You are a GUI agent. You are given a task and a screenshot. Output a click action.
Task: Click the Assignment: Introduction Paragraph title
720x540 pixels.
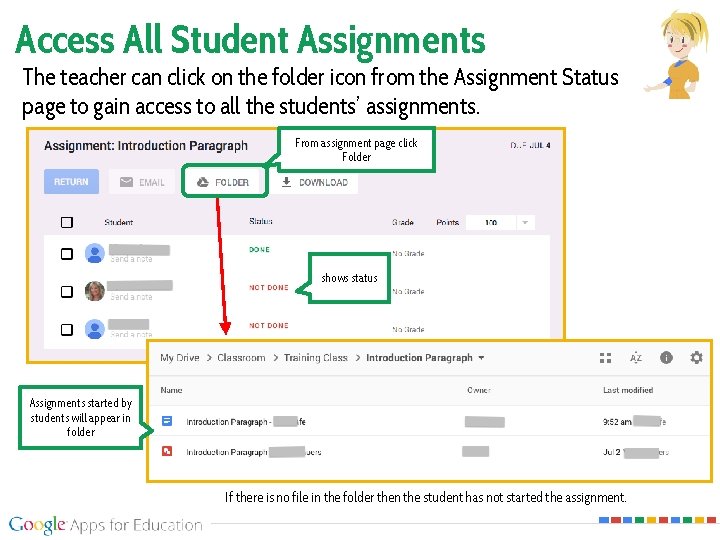pos(146,146)
